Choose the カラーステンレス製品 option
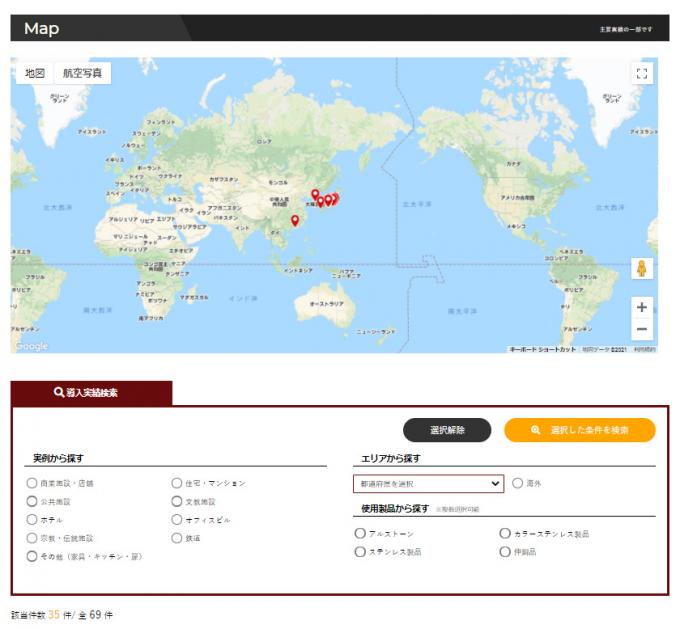Image resolution: width=680 pixels, height=629 pixels. pyautogui.click(x=504, y=534)
